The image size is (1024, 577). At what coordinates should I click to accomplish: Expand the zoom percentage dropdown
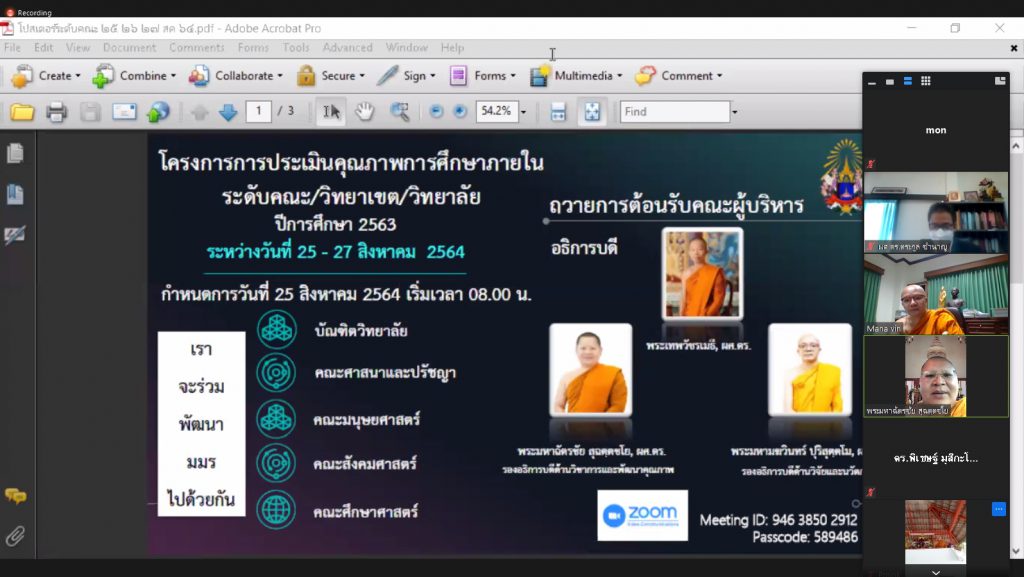click(x=523, y=112)
